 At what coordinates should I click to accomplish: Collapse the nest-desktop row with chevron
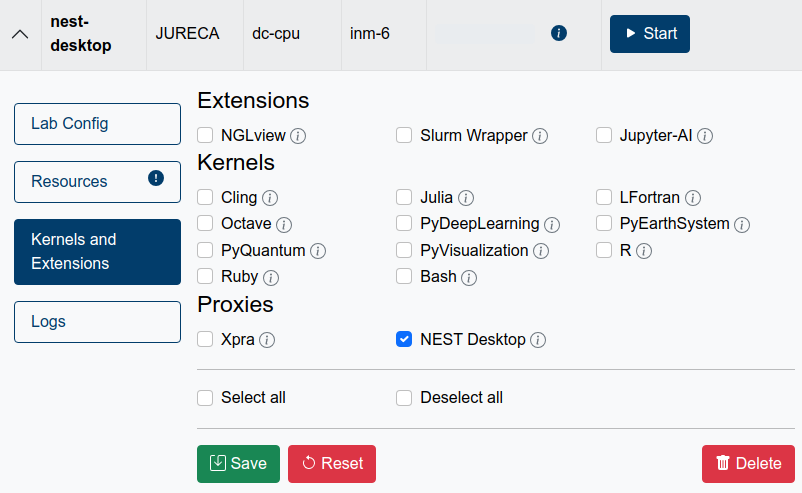tap(20, 34)
